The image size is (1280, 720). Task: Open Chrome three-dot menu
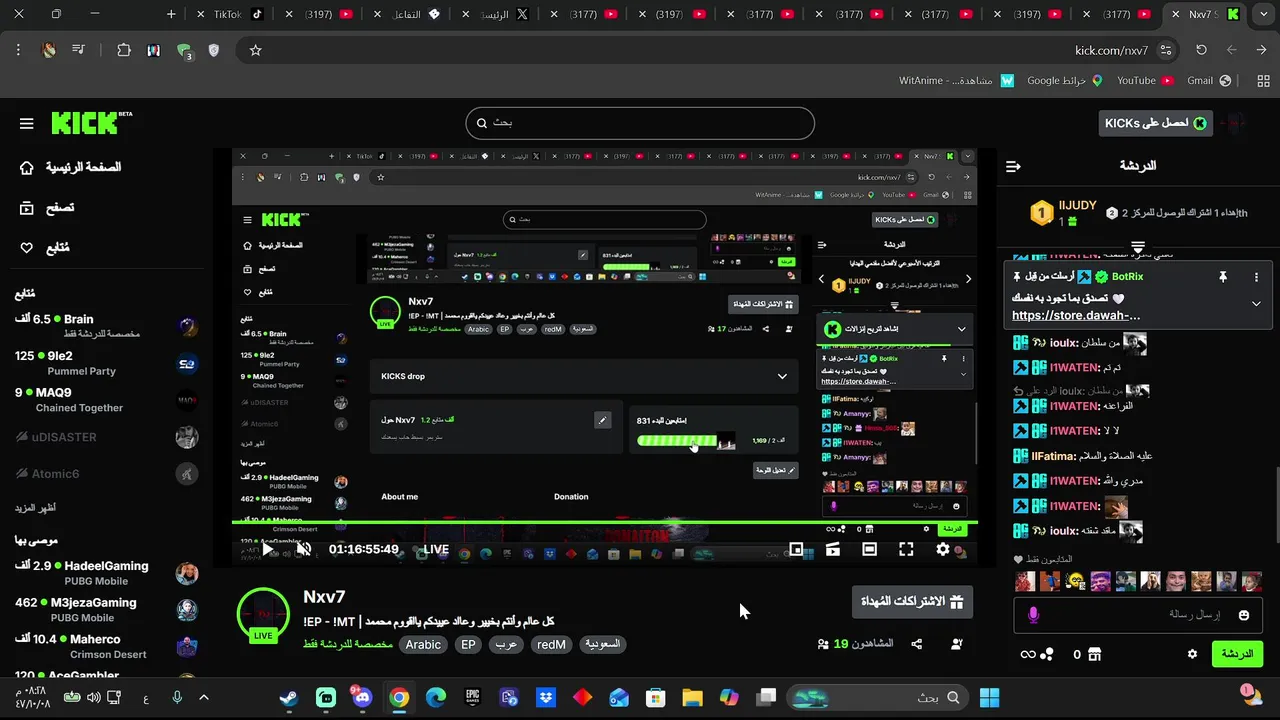pyautogui.click(x=18, y=50)
